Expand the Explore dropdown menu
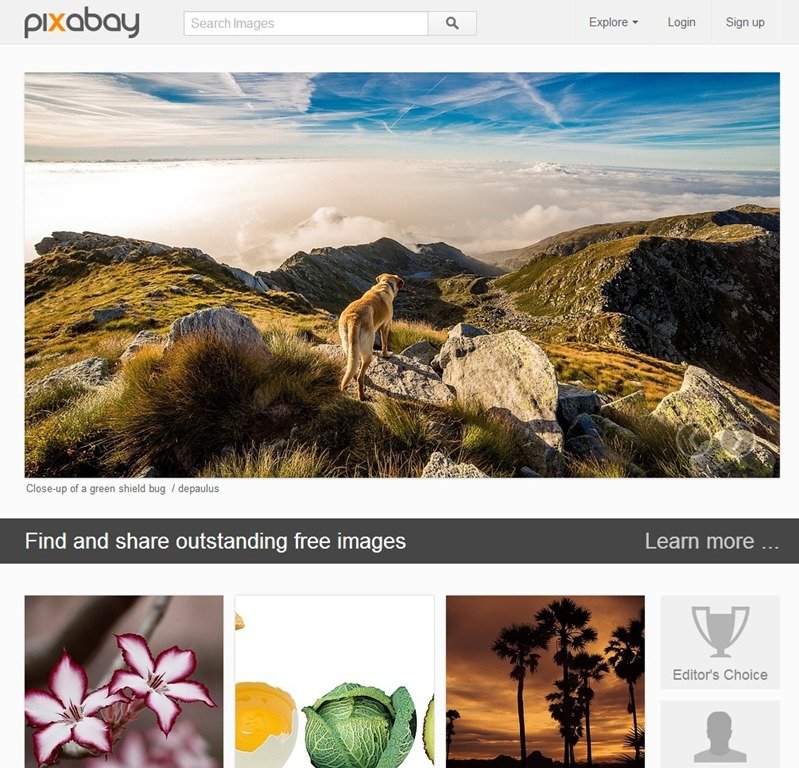Image resolution: width=799 pixels, height=768 pixels. (x=614, y=22)
